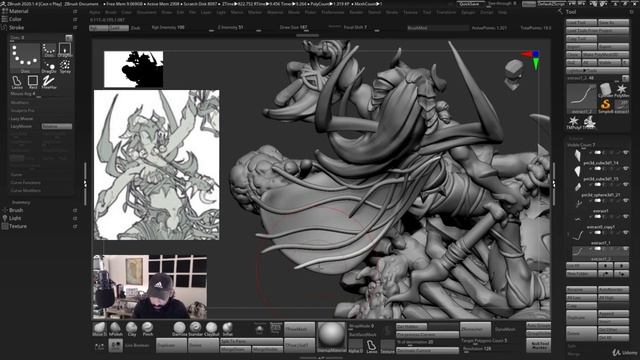This screenshot has height=360, width=640.
Task: Open the Preferences menu
Action: pos(332,12)
